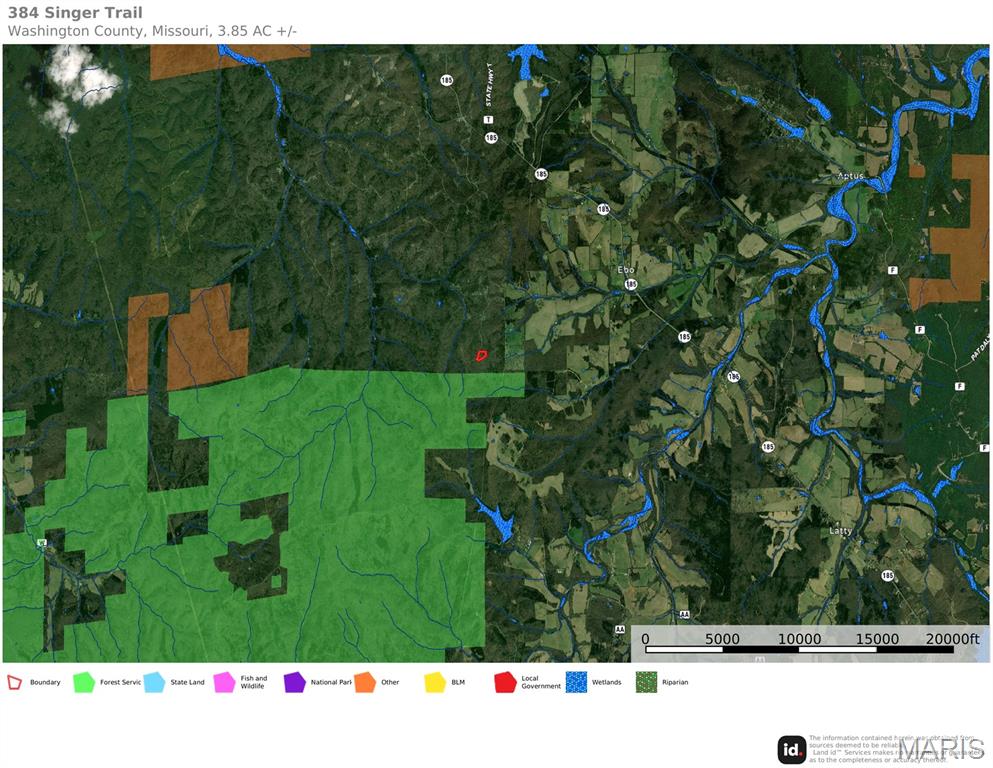Click the Riparian pattern legend icon

pos(647,681)
